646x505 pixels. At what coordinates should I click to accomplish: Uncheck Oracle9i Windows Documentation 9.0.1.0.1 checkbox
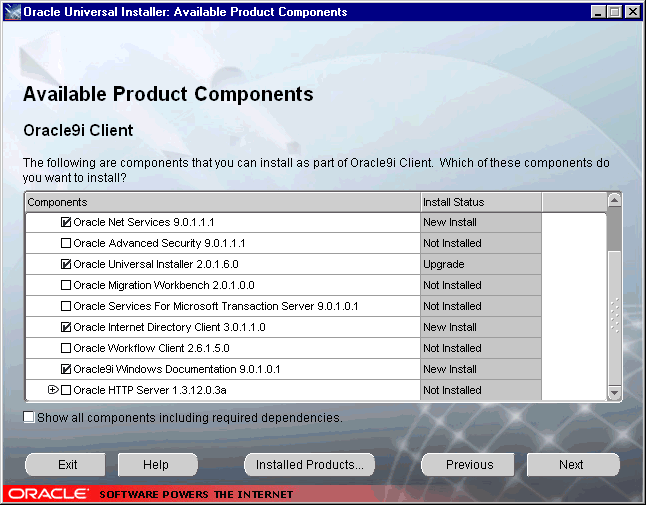click(x=66, y=369)
